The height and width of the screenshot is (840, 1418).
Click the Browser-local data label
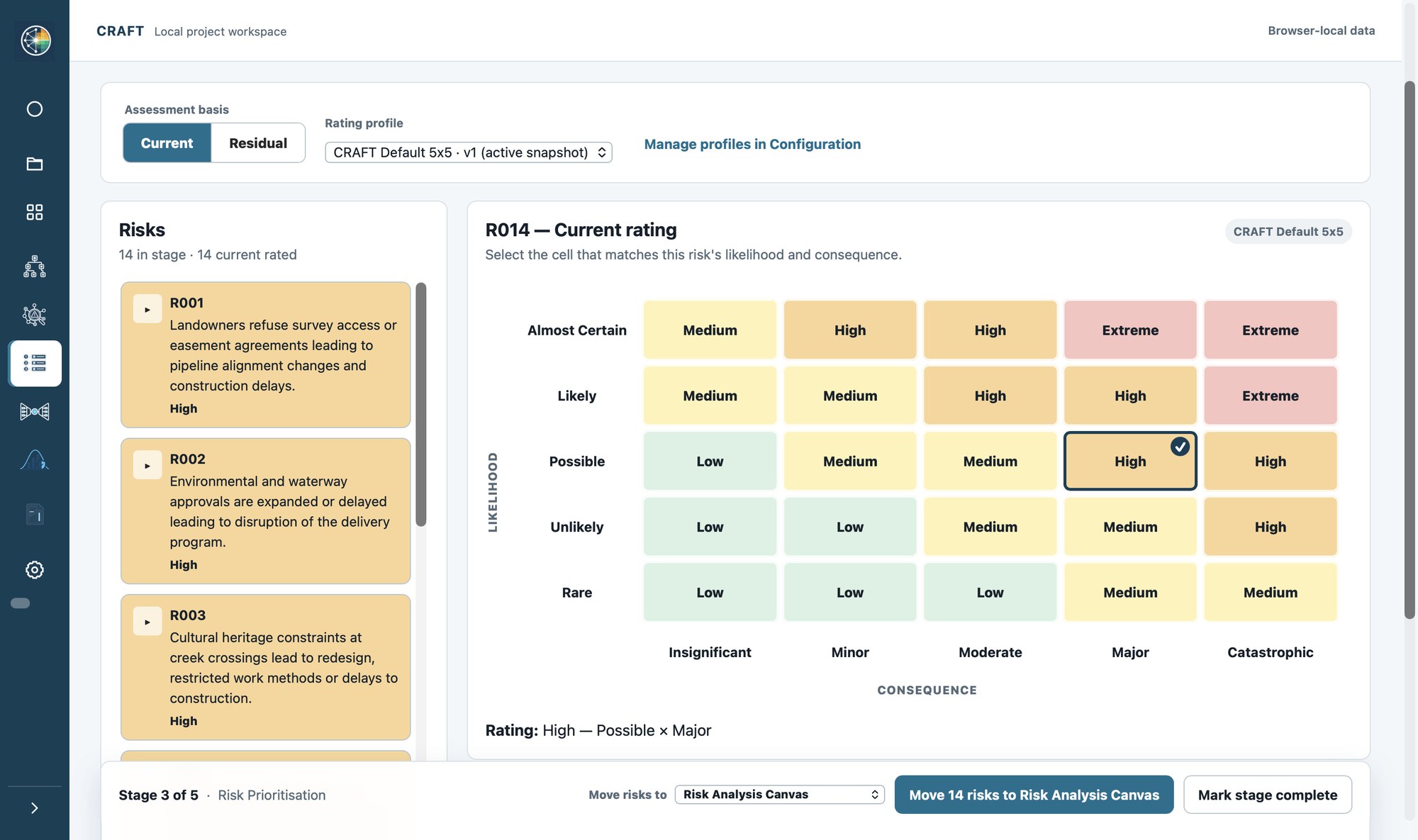[x=1322, y=30]
